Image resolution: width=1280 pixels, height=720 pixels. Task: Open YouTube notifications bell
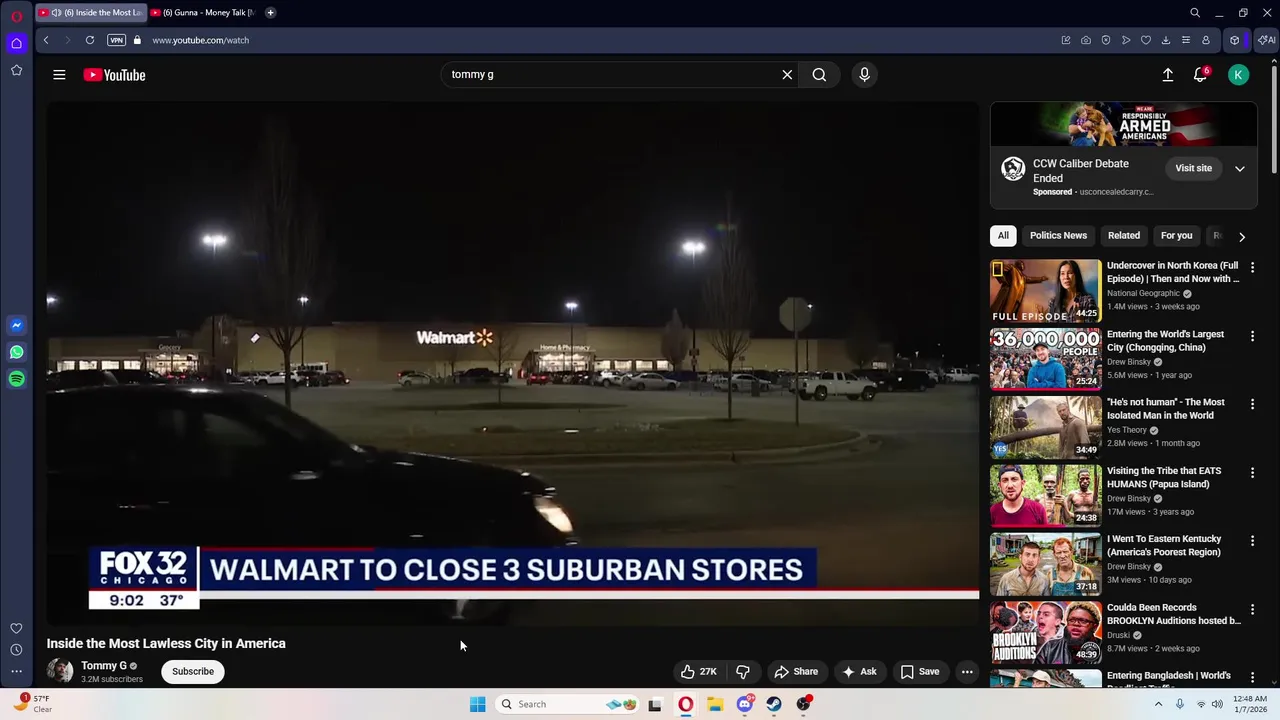(1201, 75)
